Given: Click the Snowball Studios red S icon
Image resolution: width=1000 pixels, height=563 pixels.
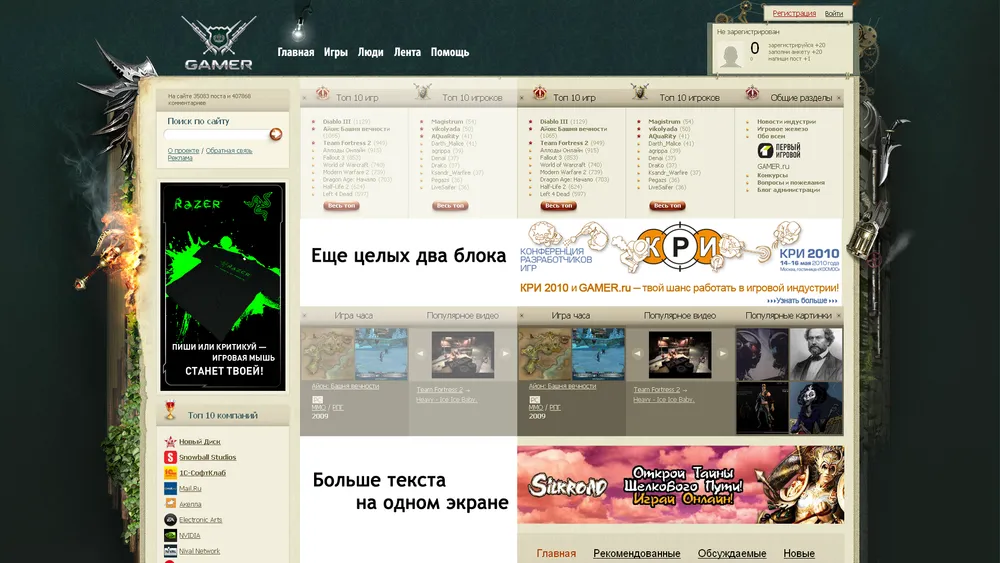Looking at the screenshot, I should pos(170,457).
